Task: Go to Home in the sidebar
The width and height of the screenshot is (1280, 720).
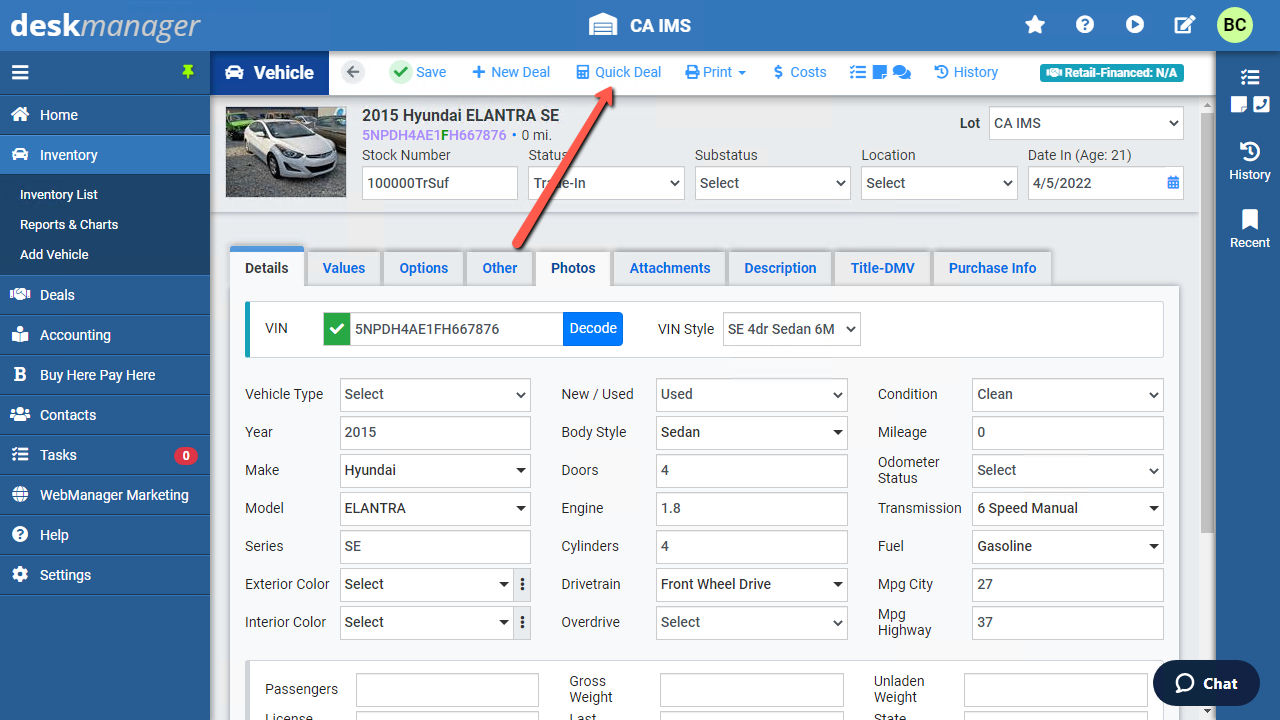Action: tap(105, 115)
